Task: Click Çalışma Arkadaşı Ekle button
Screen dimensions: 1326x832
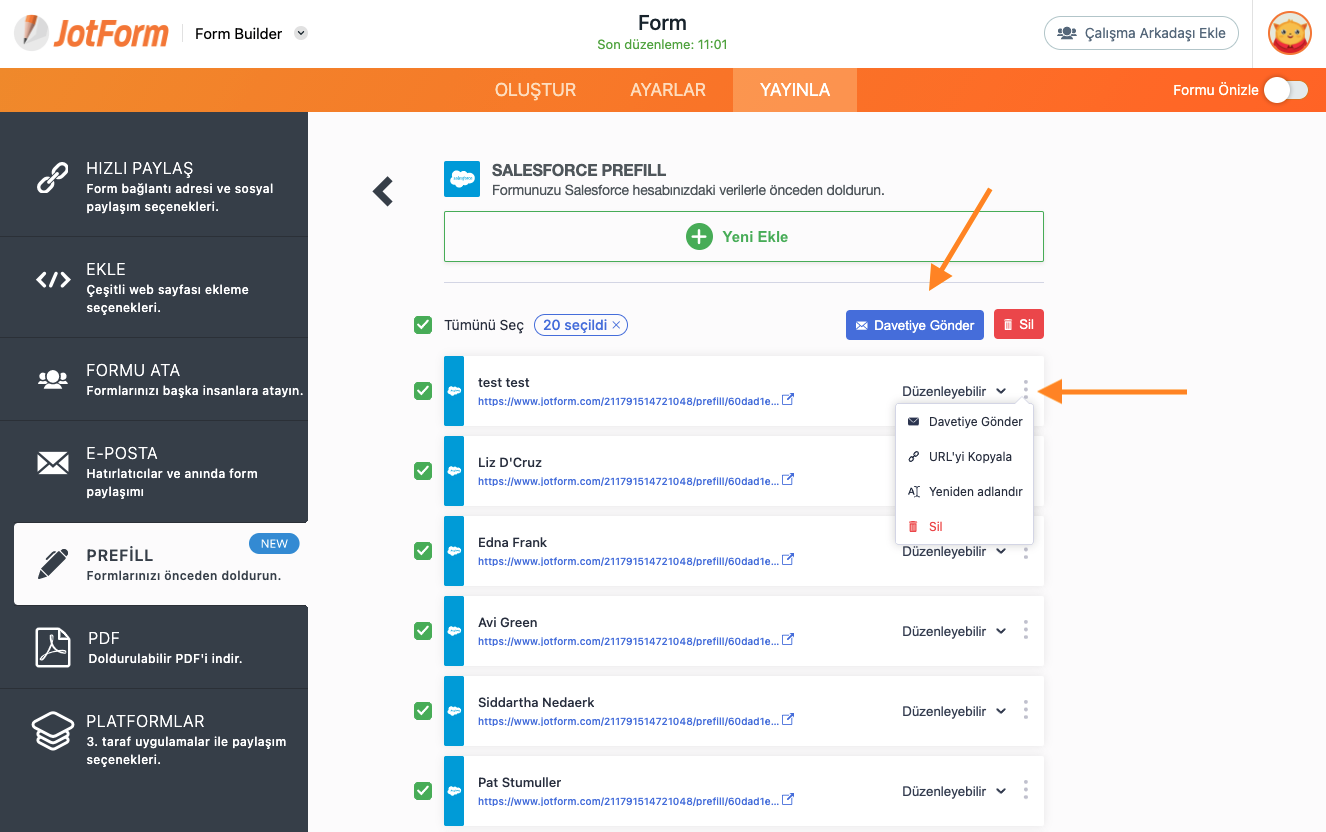Action: pos(1142,33)
